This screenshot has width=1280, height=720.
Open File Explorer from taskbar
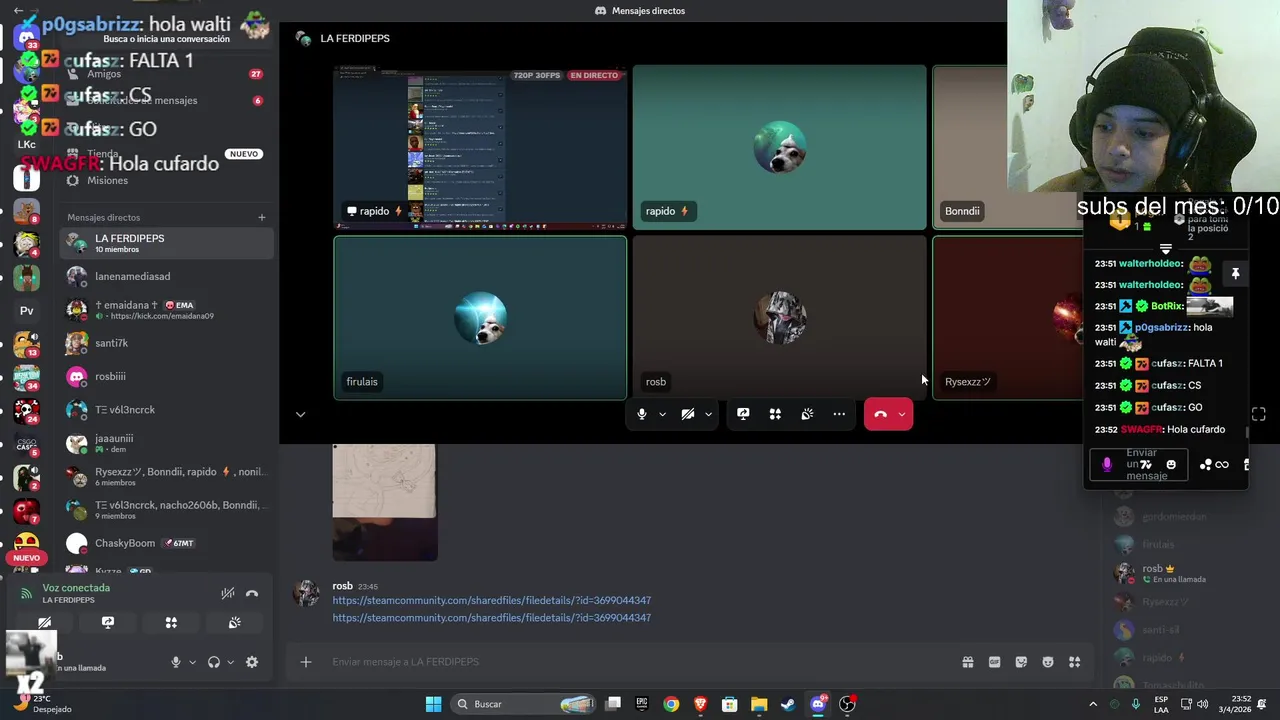759,704
